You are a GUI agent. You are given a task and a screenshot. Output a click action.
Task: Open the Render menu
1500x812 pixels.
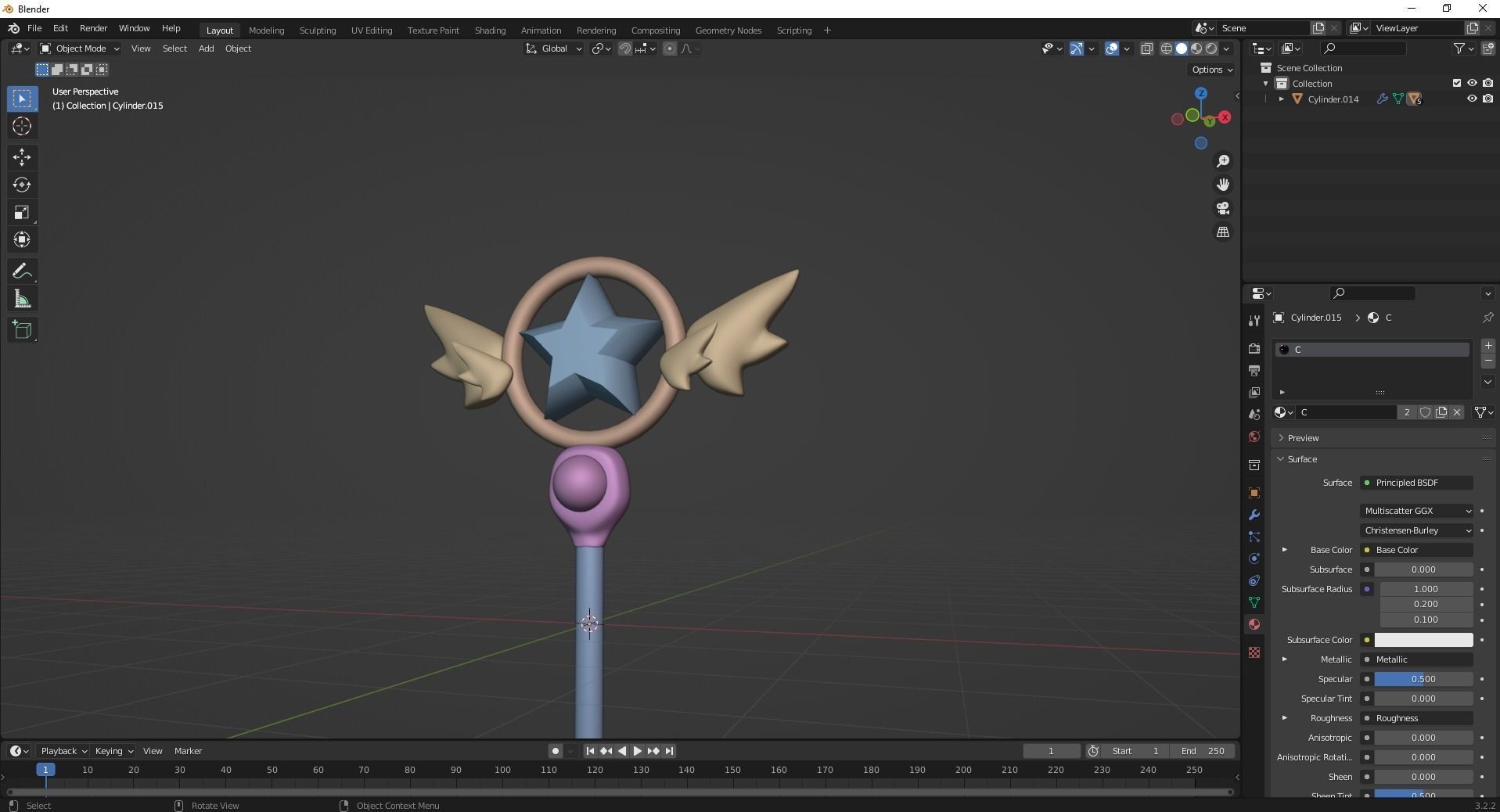tap(93, 28)
